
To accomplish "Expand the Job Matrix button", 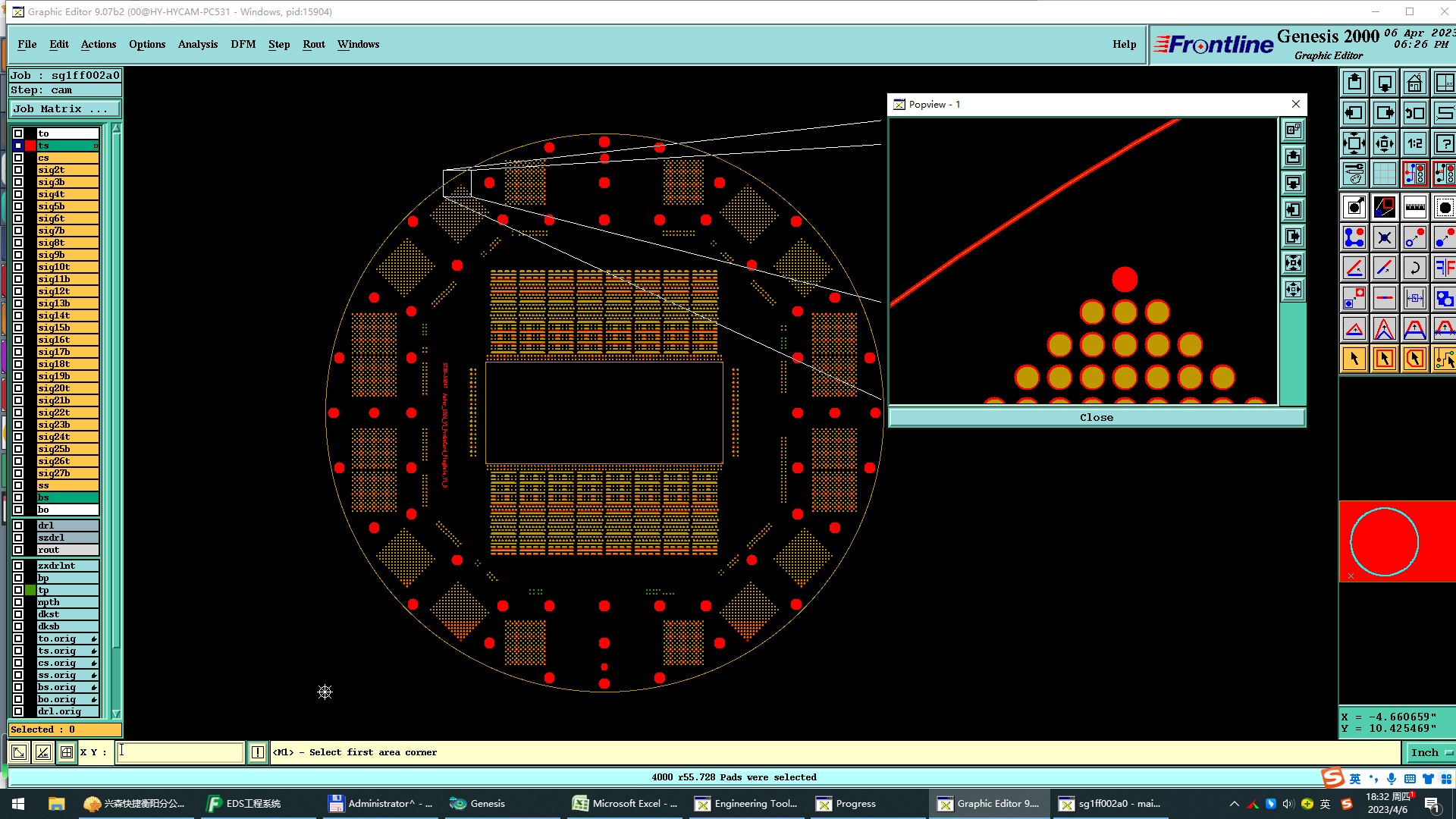I will point(64,109).
